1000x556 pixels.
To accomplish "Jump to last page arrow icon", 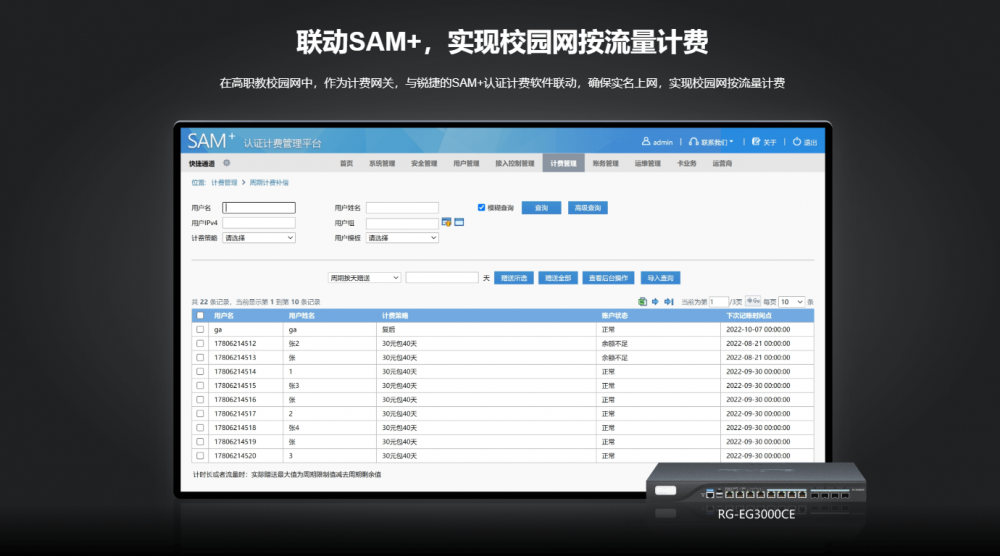I will click(668, 302).
